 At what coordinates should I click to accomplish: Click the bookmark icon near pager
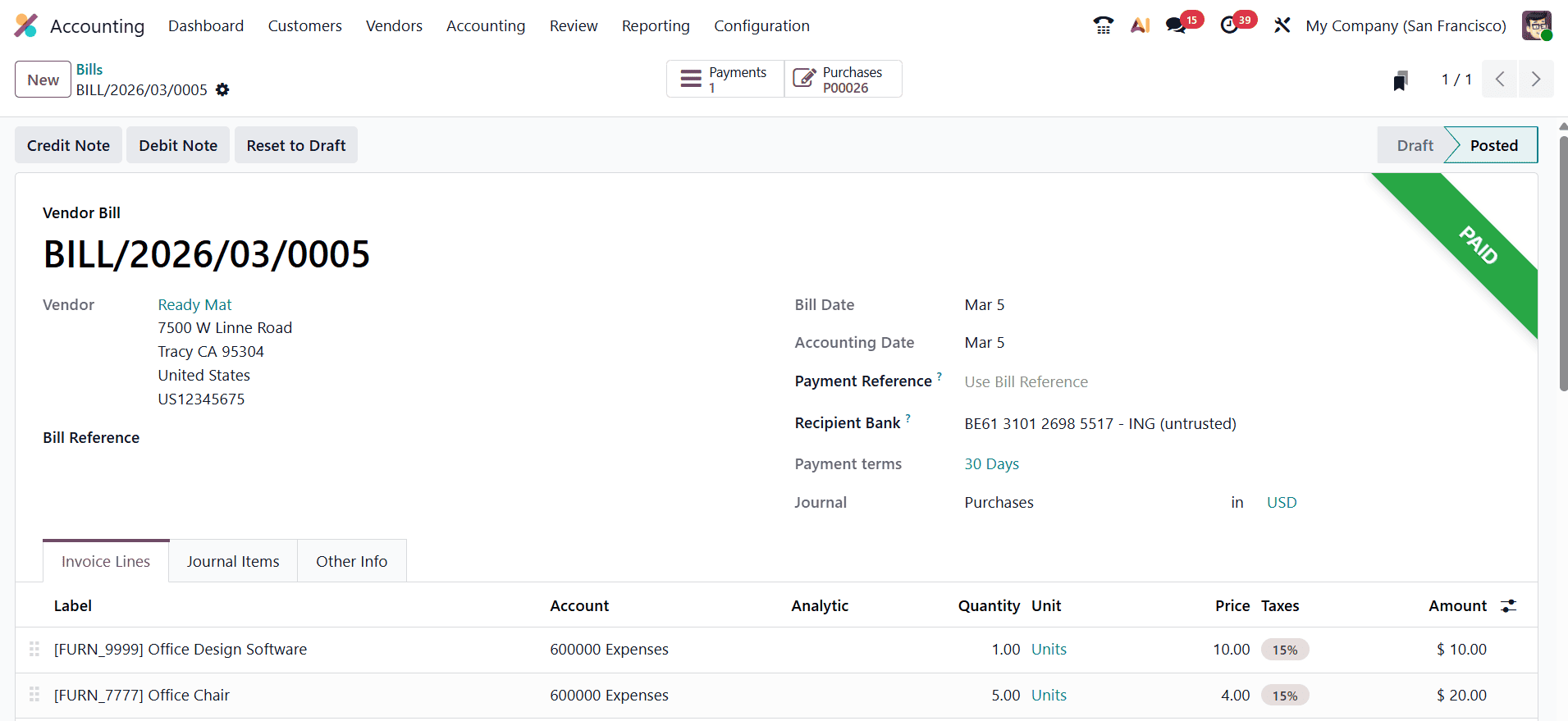click(x=1401, y=80)
